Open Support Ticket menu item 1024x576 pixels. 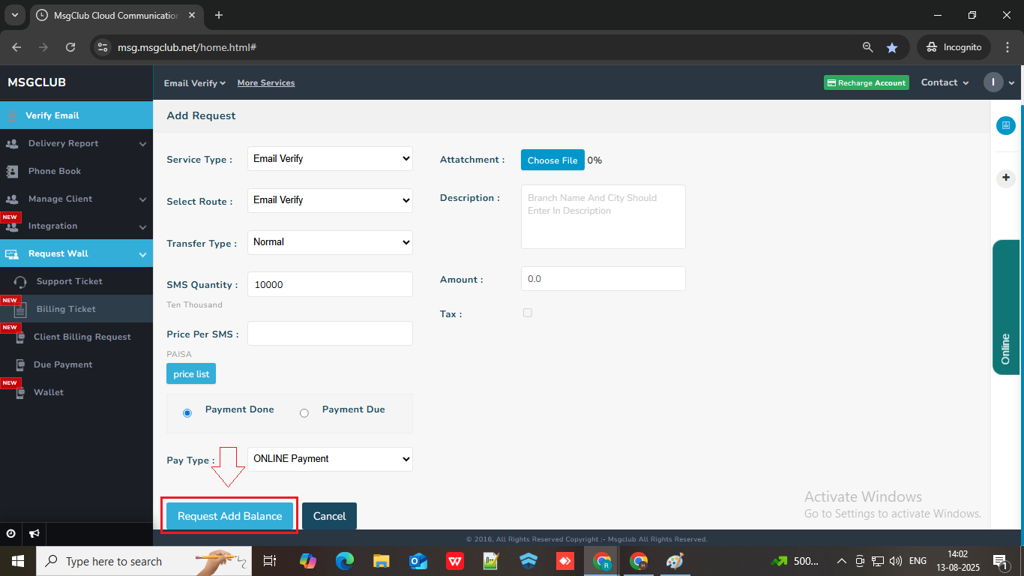point(76,281)
